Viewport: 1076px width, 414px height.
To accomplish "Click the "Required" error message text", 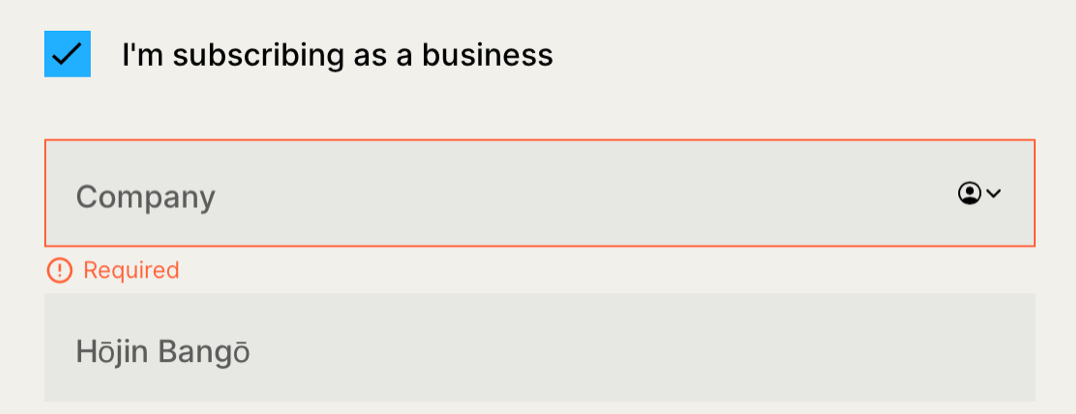I will coord(131,270).
